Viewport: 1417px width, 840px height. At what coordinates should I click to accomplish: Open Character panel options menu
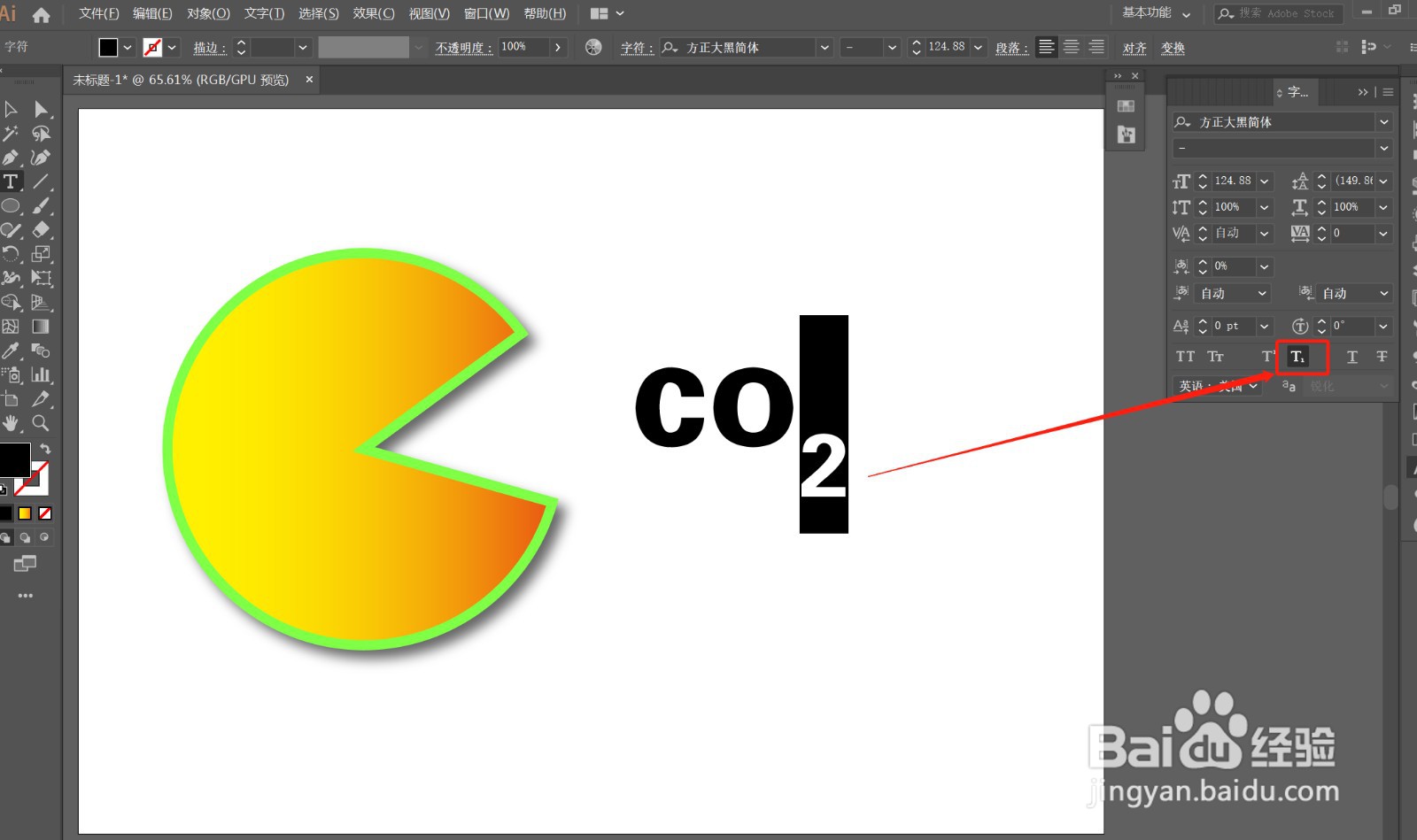point(1388,92)
